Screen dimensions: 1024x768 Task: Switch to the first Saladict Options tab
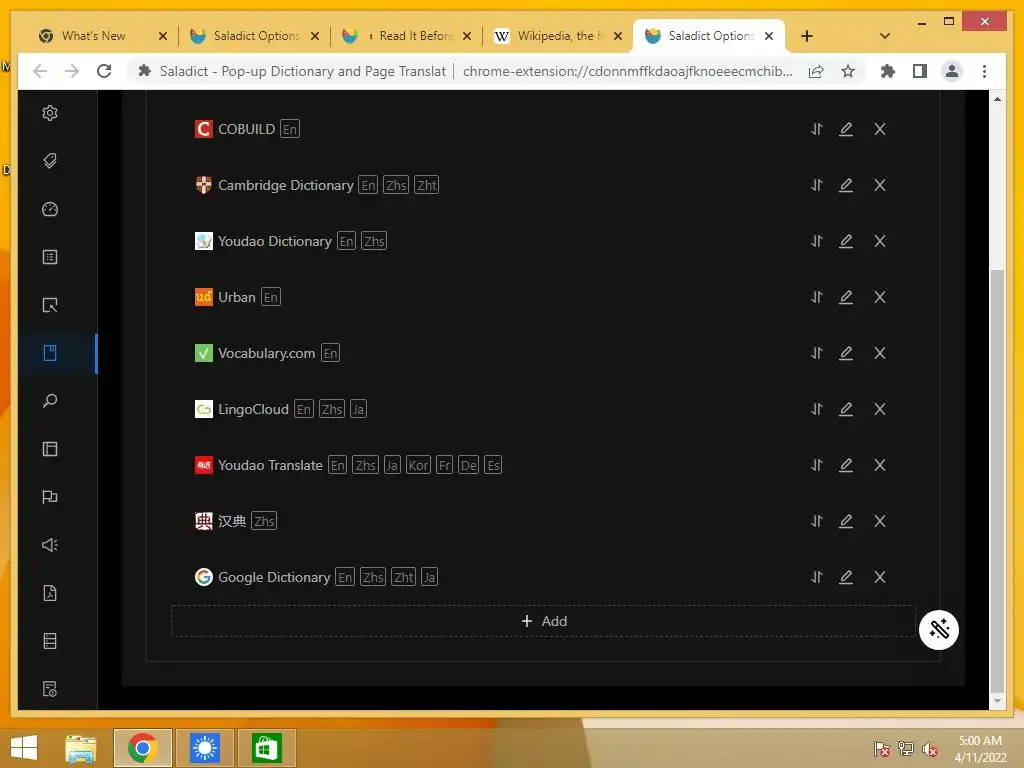(x=255, y=36)
